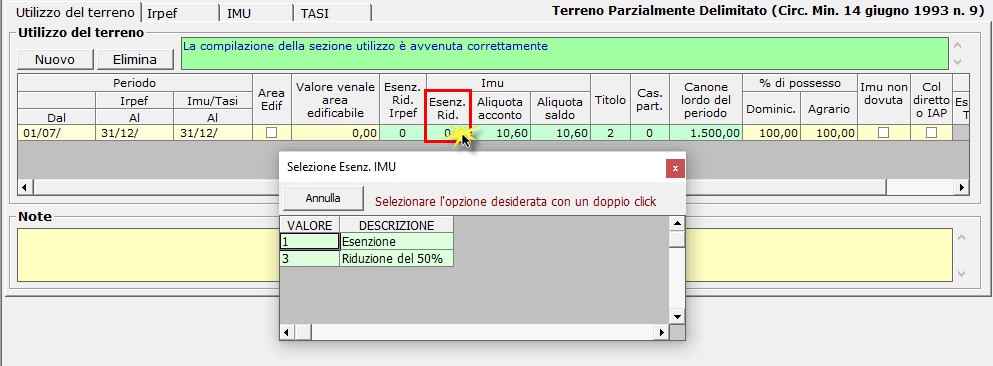The image size is (993, 366).
Task: Cancel the selection with Annulla
Action: pyautogui.click(x=323, y=198)
